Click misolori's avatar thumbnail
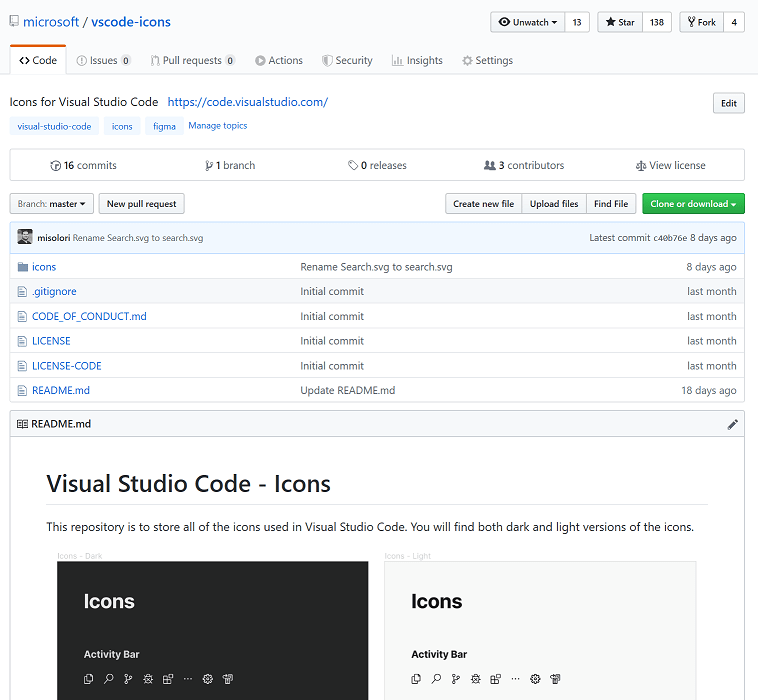Image resolution: width=758 pixels, height=700 pixels. pyautogui.click(x=25, y=238)
